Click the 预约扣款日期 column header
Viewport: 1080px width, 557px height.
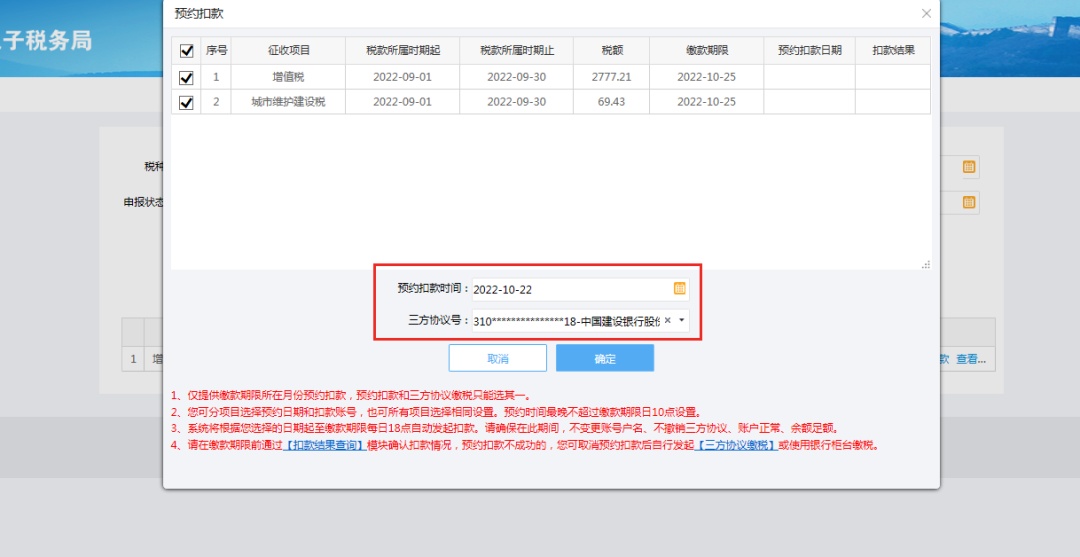(809, 51)
